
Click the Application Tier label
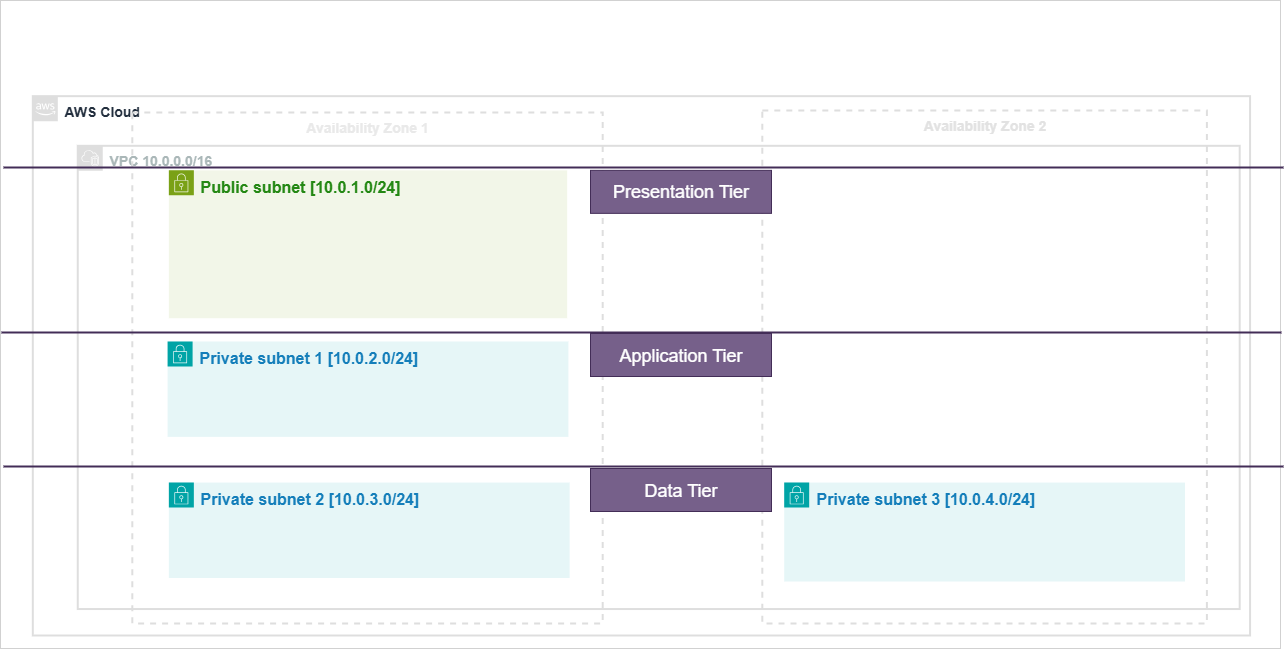(680, 355)
